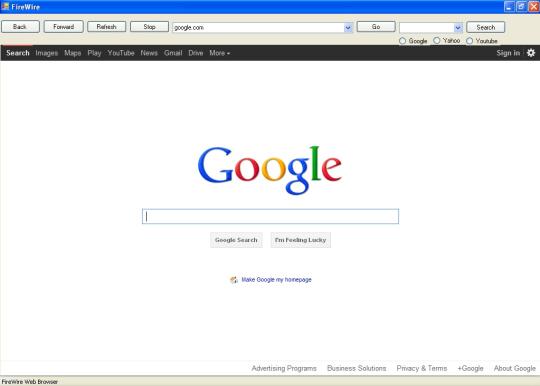Click FireWire app icon in title bar

(x=5, y=7)
